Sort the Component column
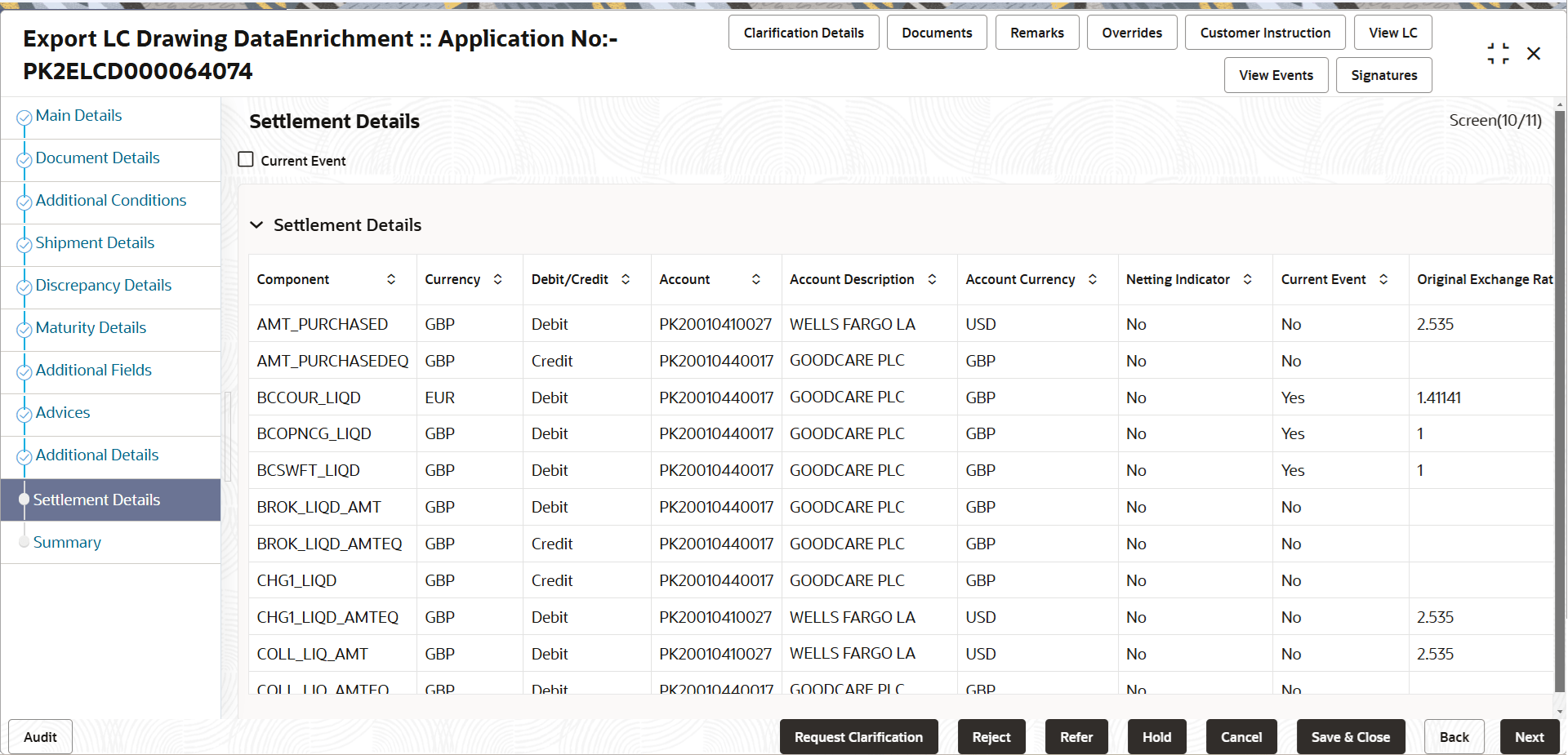Screen dimensions: 1568x755 [391, 279]
